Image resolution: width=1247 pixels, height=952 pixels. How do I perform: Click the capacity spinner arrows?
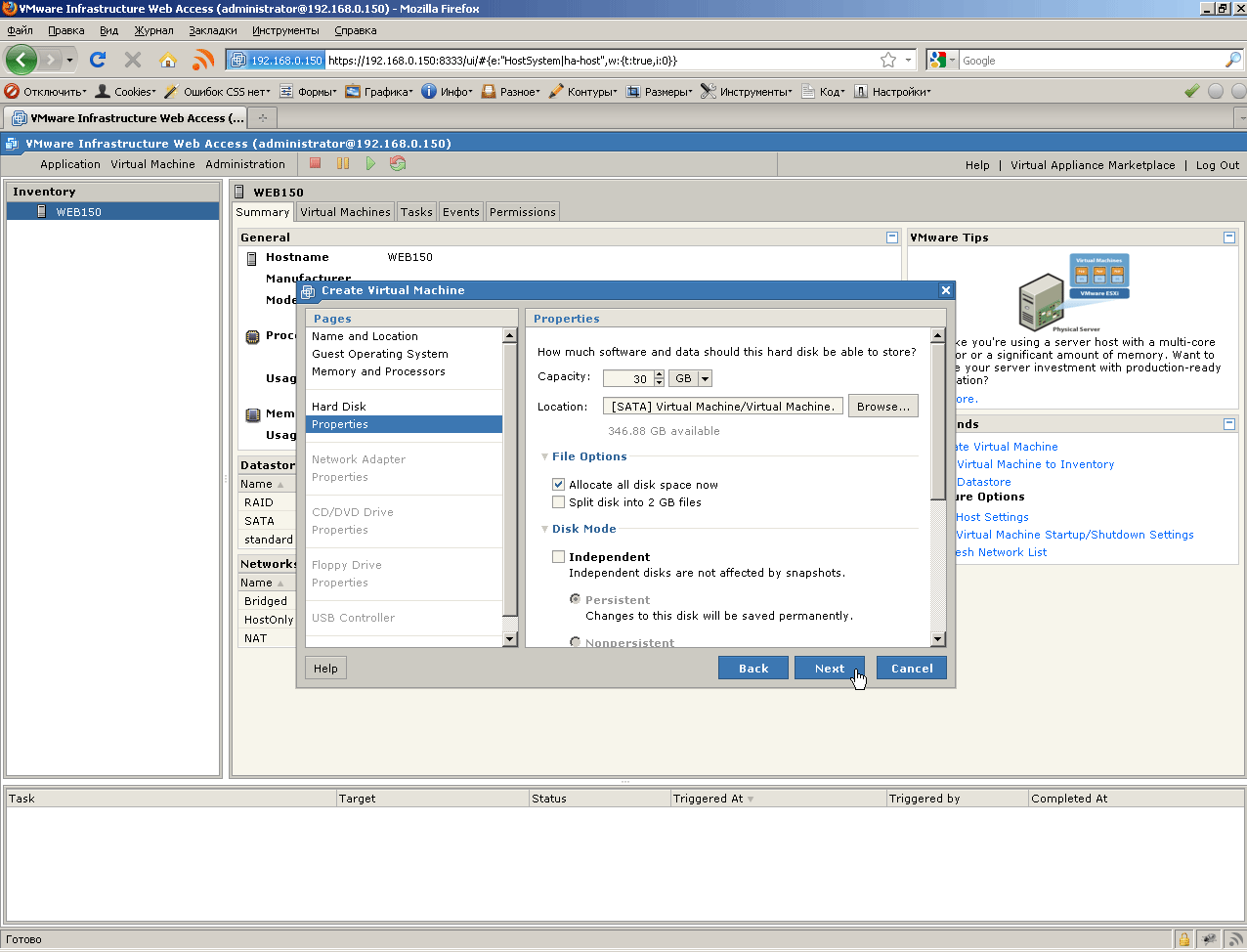tap(659, 378)
